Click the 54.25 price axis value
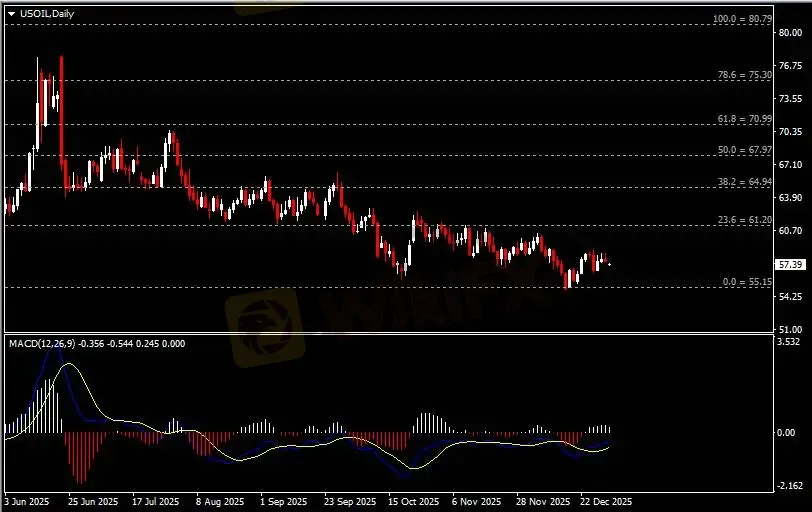812x512 pixels. pyautogui.click(x=791, y=297)
